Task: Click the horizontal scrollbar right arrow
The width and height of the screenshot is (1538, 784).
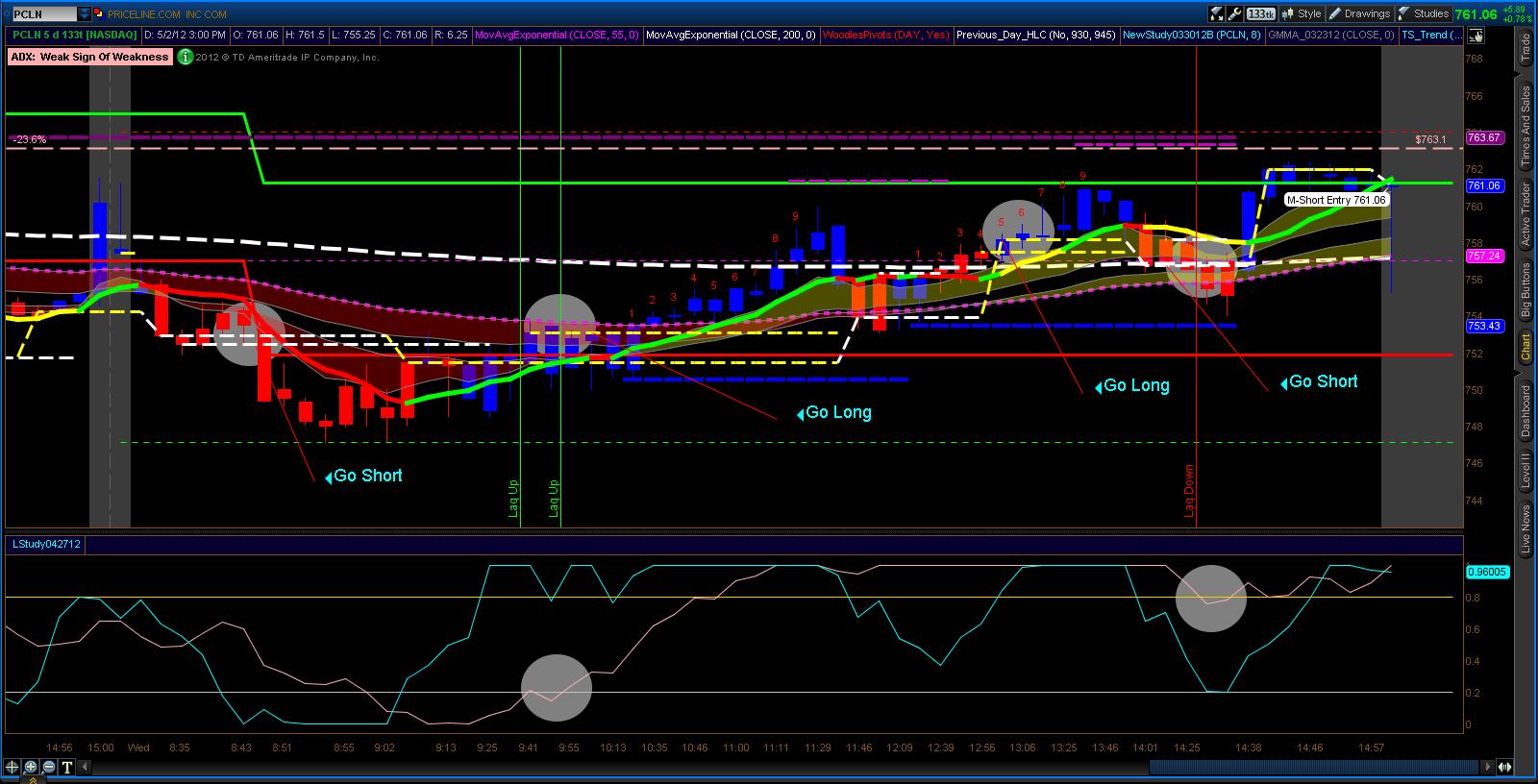Action: (x=1489, y=767)
